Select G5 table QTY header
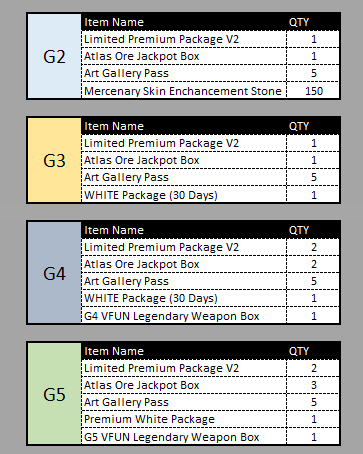Screen dimensions: 363x454 (299, 351)
